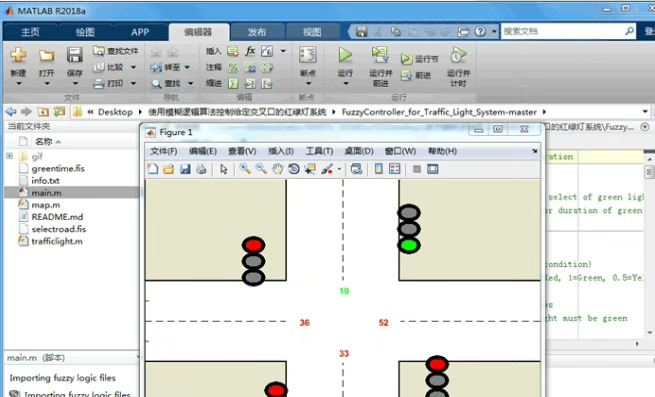Open Figure Tools menu 工具(T)
Viewport: 655px width, 397px height.
pyautogui.click(x=319, y=151)
